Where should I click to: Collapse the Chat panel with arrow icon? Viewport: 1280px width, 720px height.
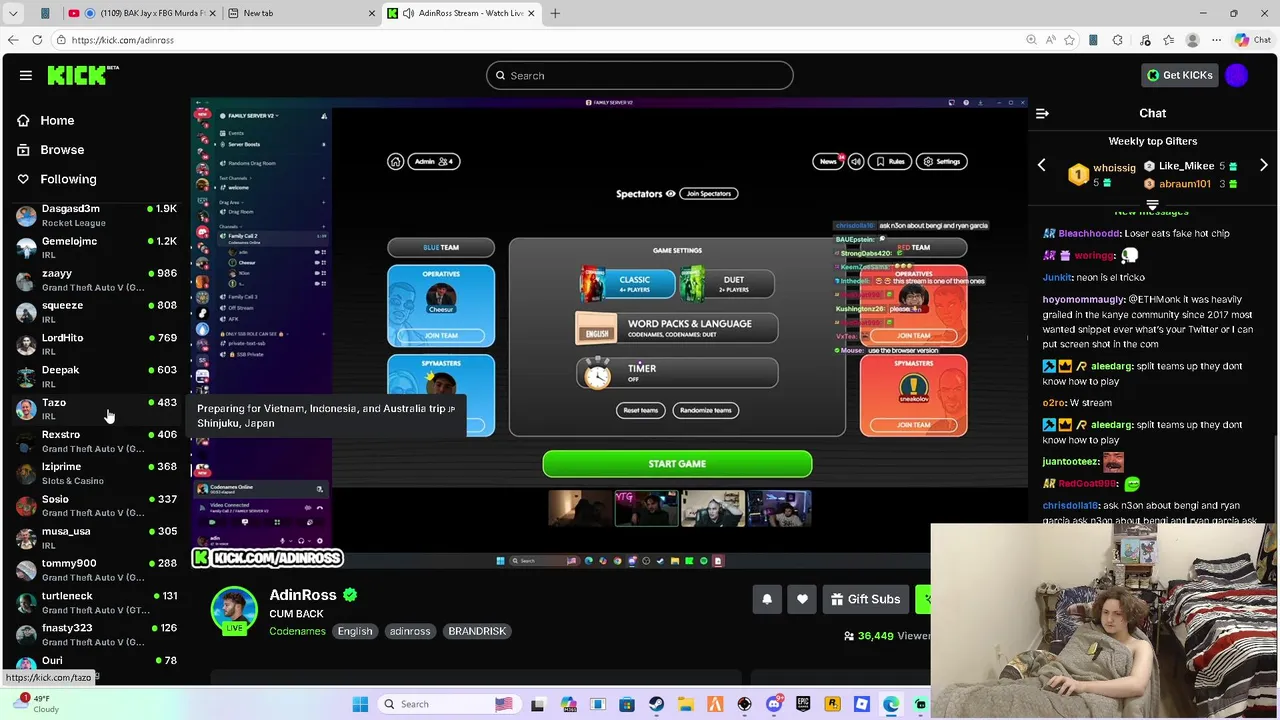[x=1042, y=114]
